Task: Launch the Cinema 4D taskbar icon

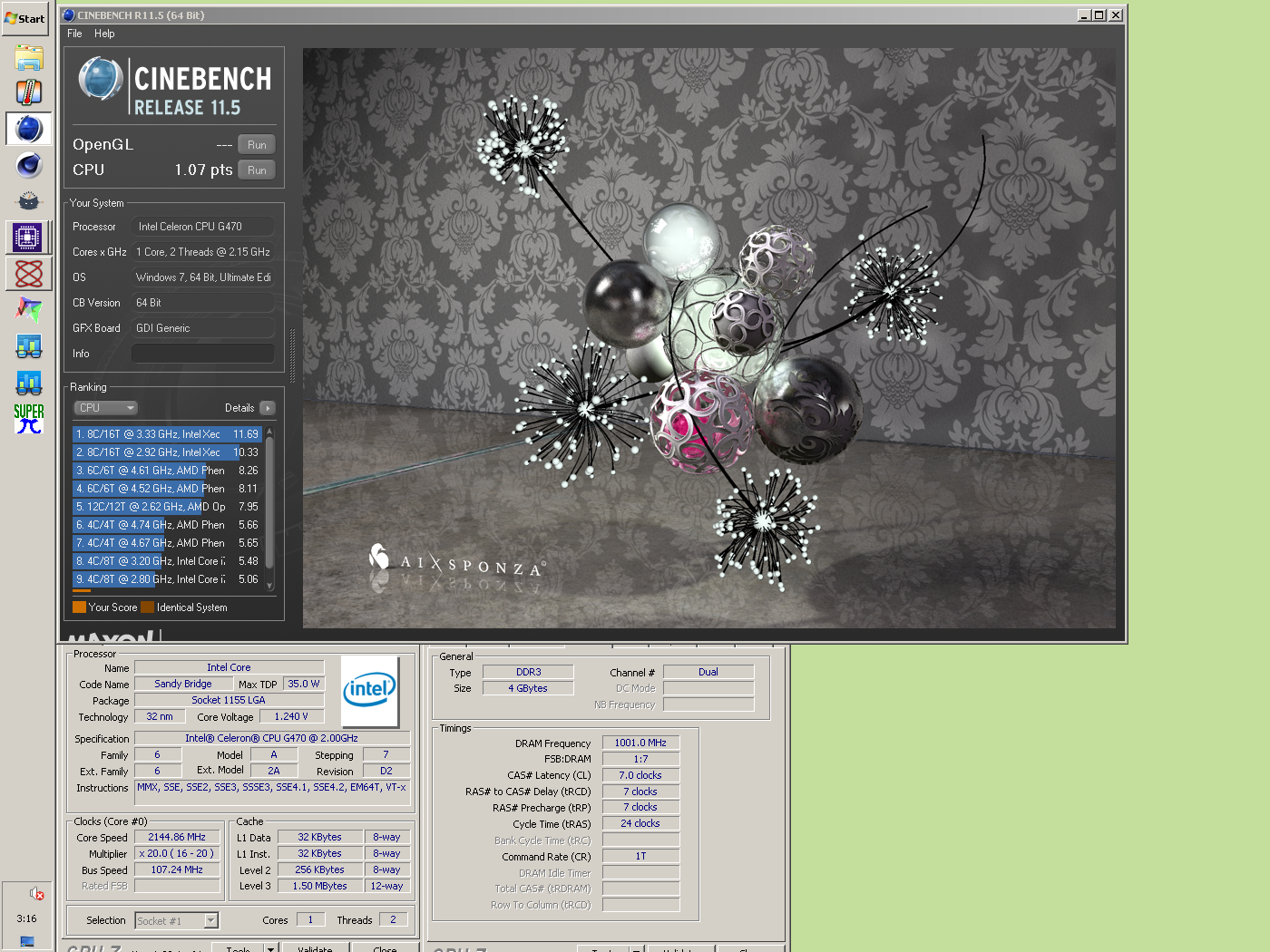Action: click(29, 165)
